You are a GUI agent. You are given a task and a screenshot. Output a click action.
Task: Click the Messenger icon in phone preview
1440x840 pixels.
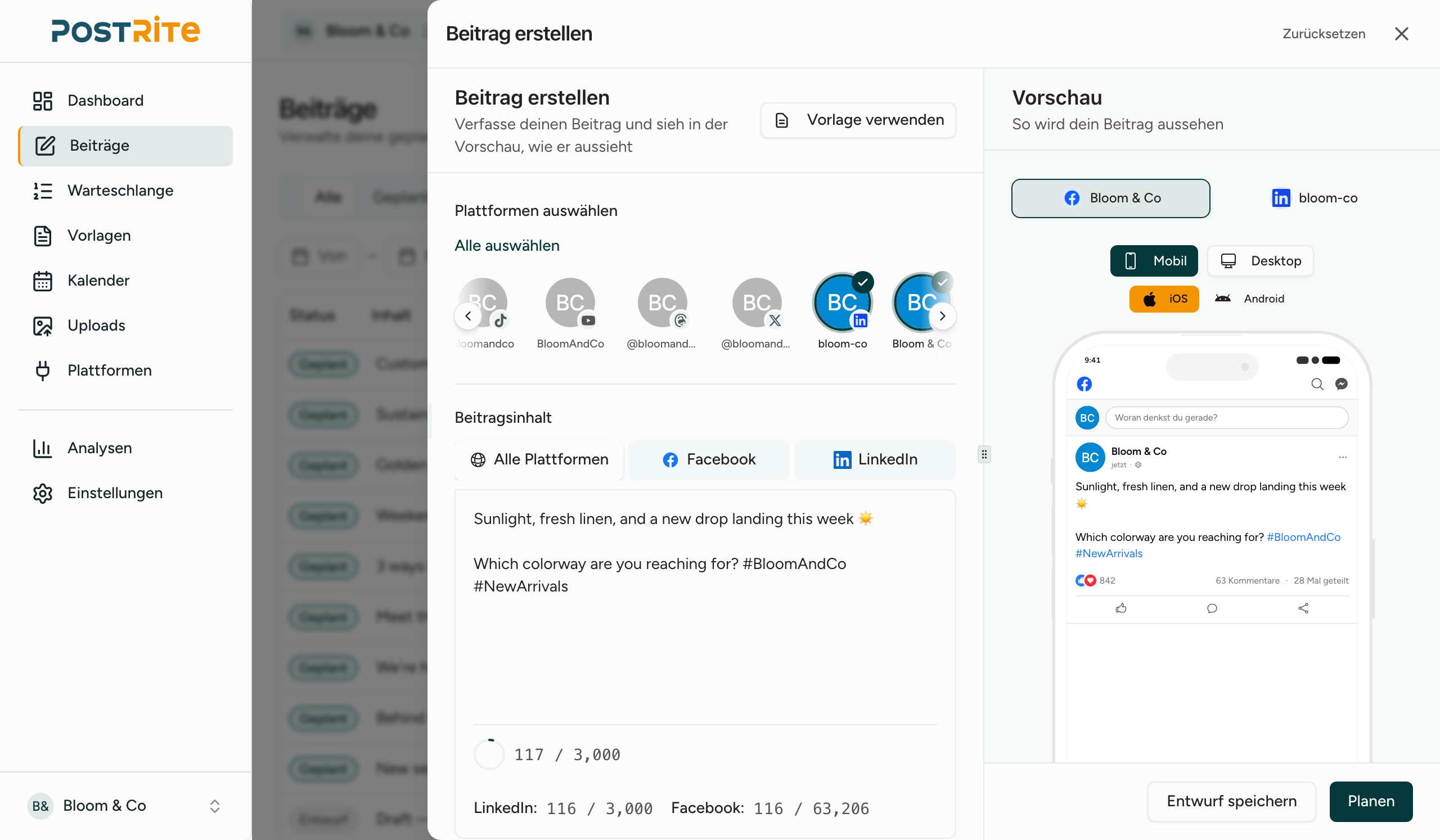[x=1341, y=384]
